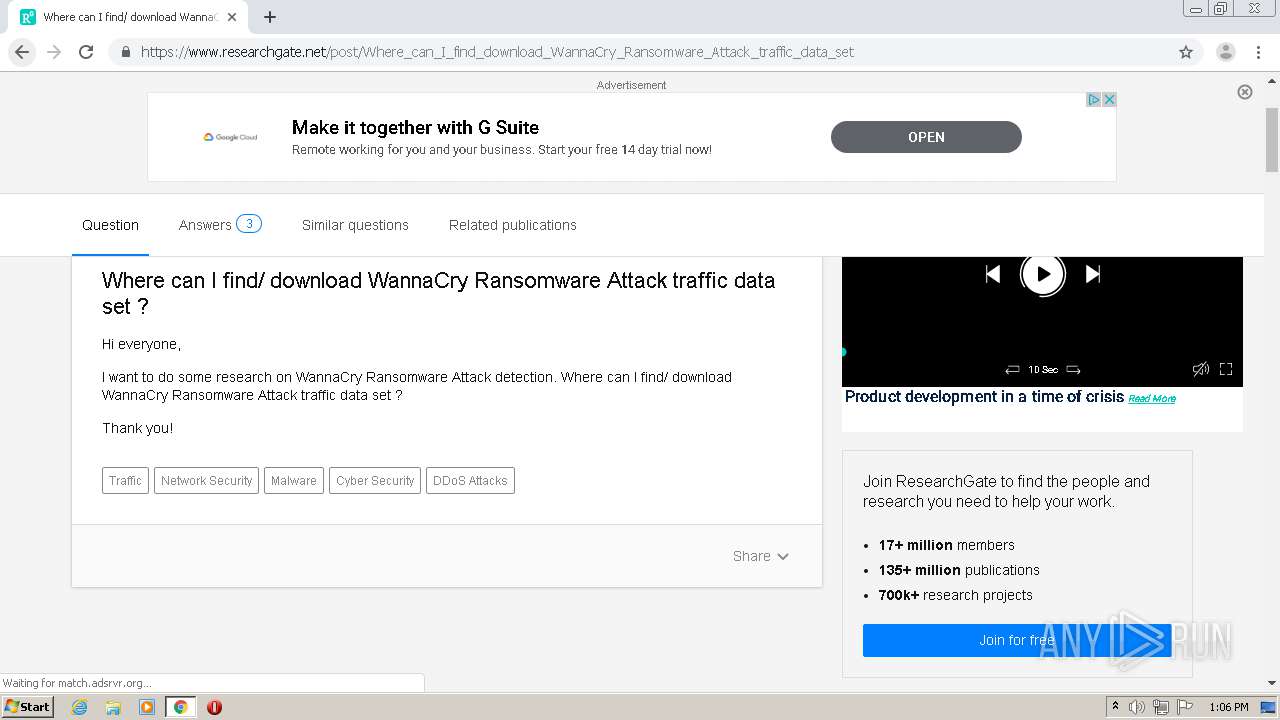Open the Chrome three-dot menu
The height and width of the screenshot is (720, 1280).
pyautogui.click(x=1258, y=52)
